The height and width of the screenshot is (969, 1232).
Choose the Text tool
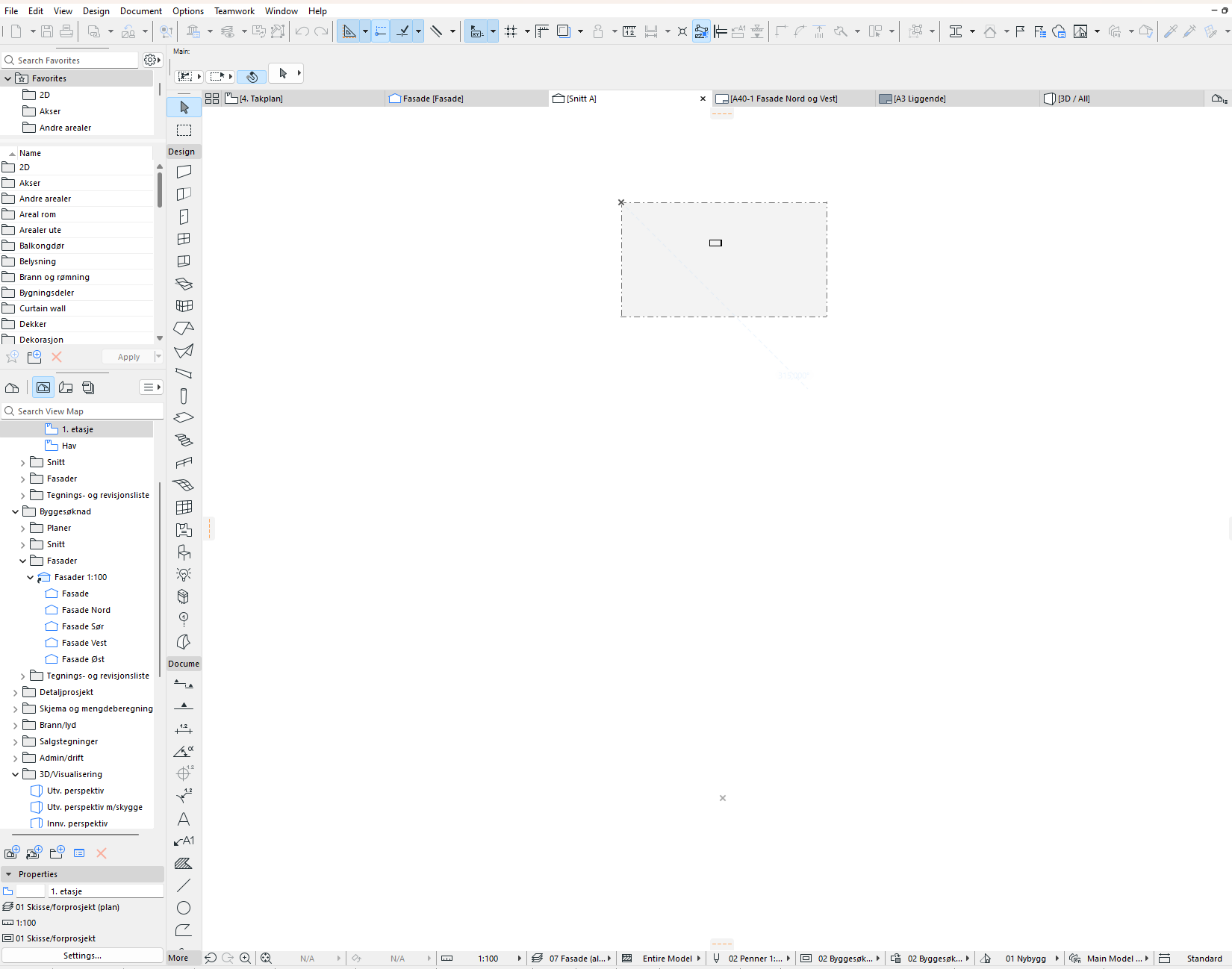(184, 819)
